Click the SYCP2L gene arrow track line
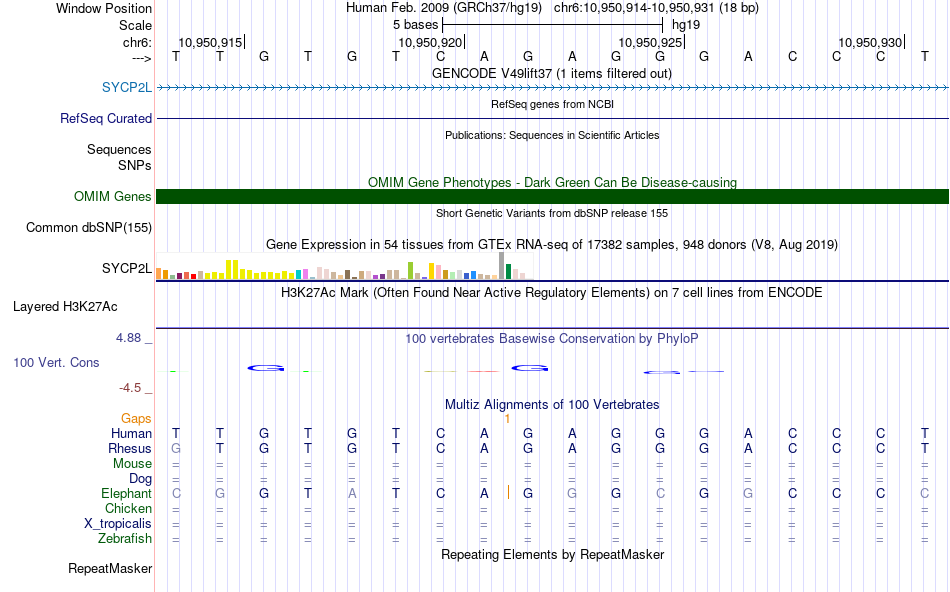Image resolution: width=950 pixels, height=592 pixels. click(552, 88)
